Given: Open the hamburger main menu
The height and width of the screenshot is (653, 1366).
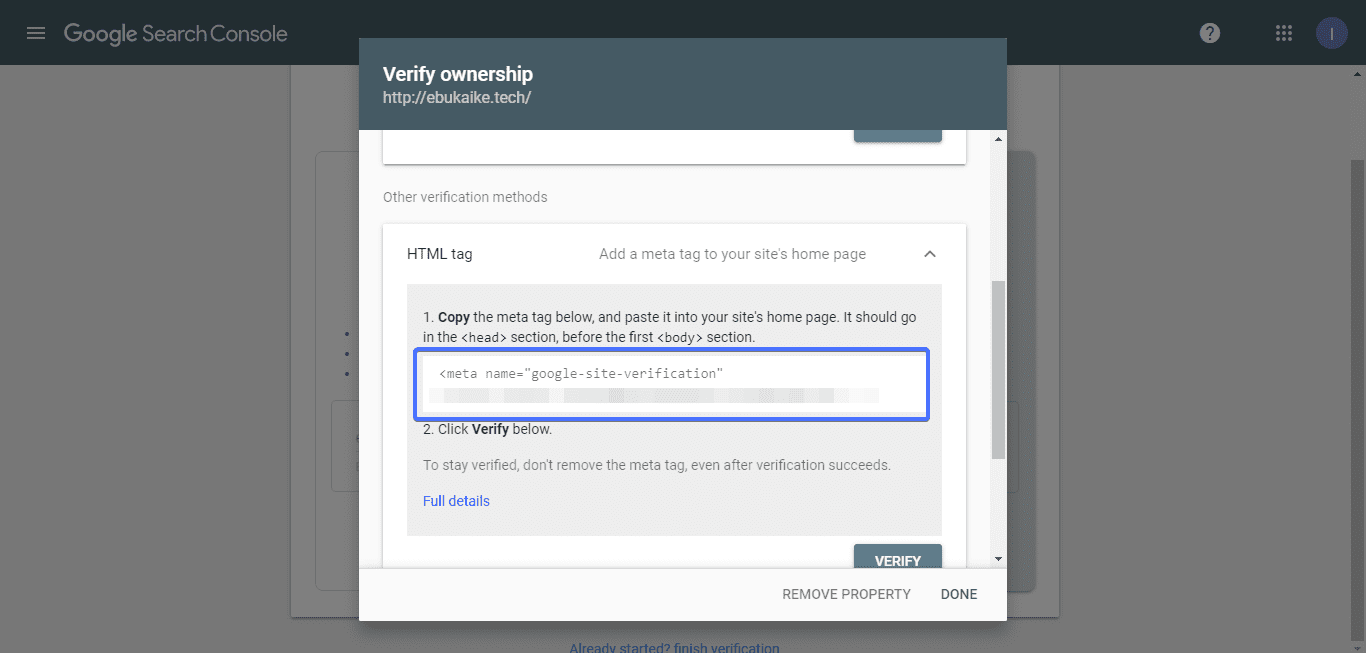Looking at the screenshot, I should (x=36, y=33).
